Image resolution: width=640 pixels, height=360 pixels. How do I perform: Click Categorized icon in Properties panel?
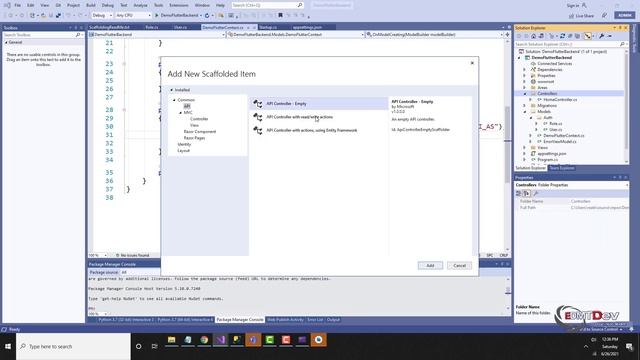click(x=518, y=193)
